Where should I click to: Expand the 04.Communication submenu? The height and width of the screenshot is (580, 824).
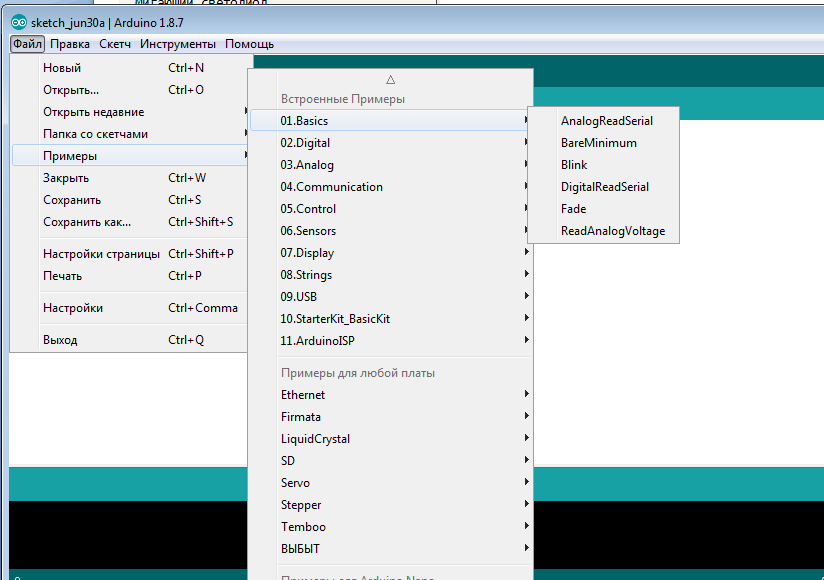coord(390,187)
